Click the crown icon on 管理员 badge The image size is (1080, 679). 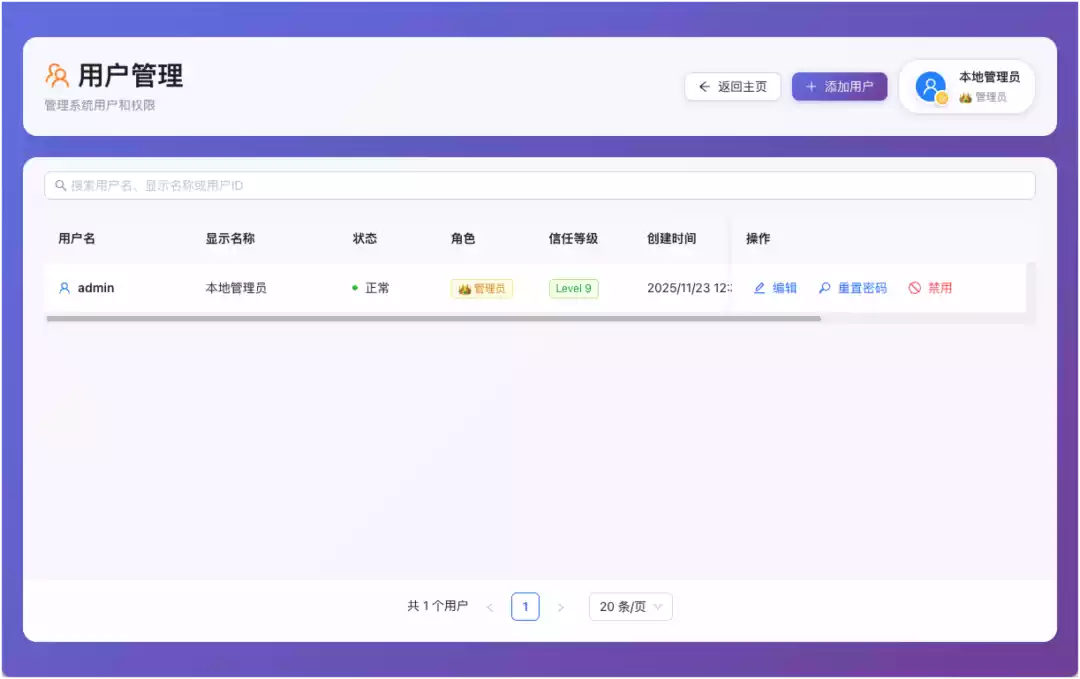point(466,287)
